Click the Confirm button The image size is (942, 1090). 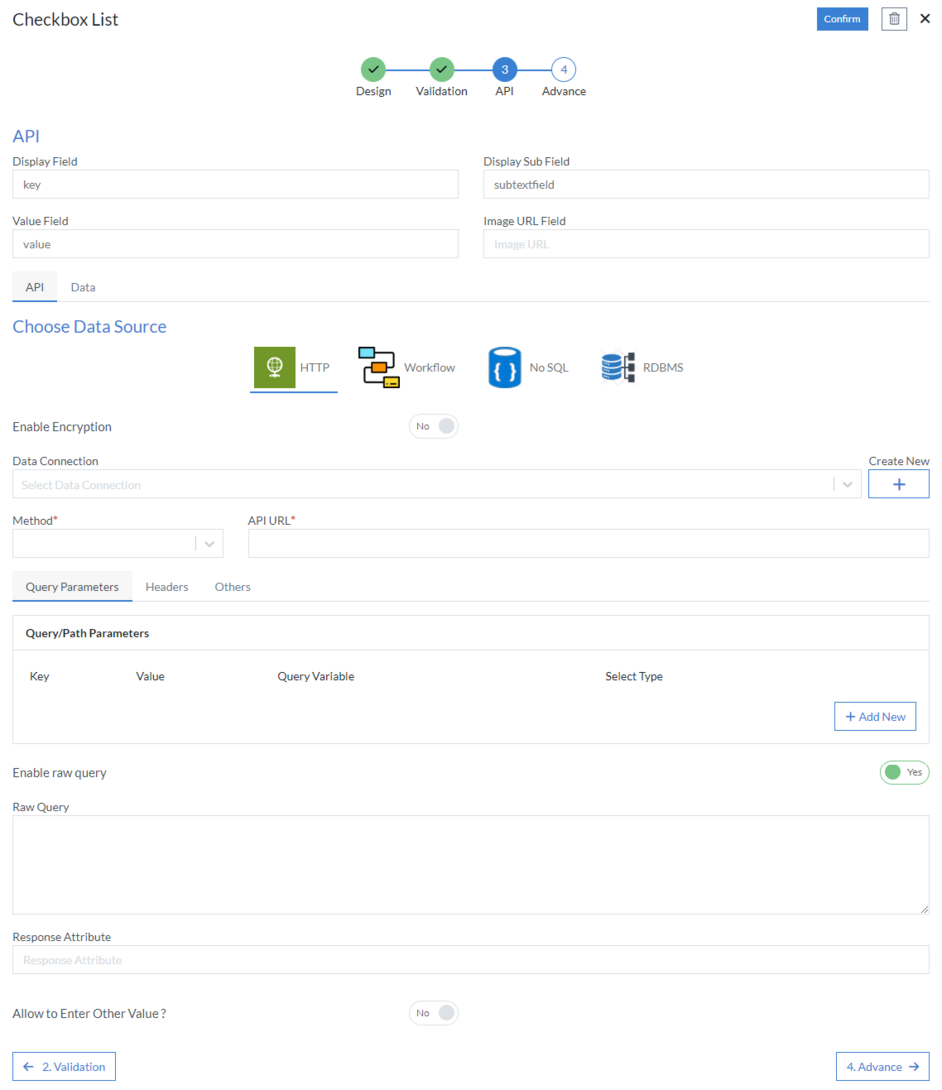tap(842, 18)
